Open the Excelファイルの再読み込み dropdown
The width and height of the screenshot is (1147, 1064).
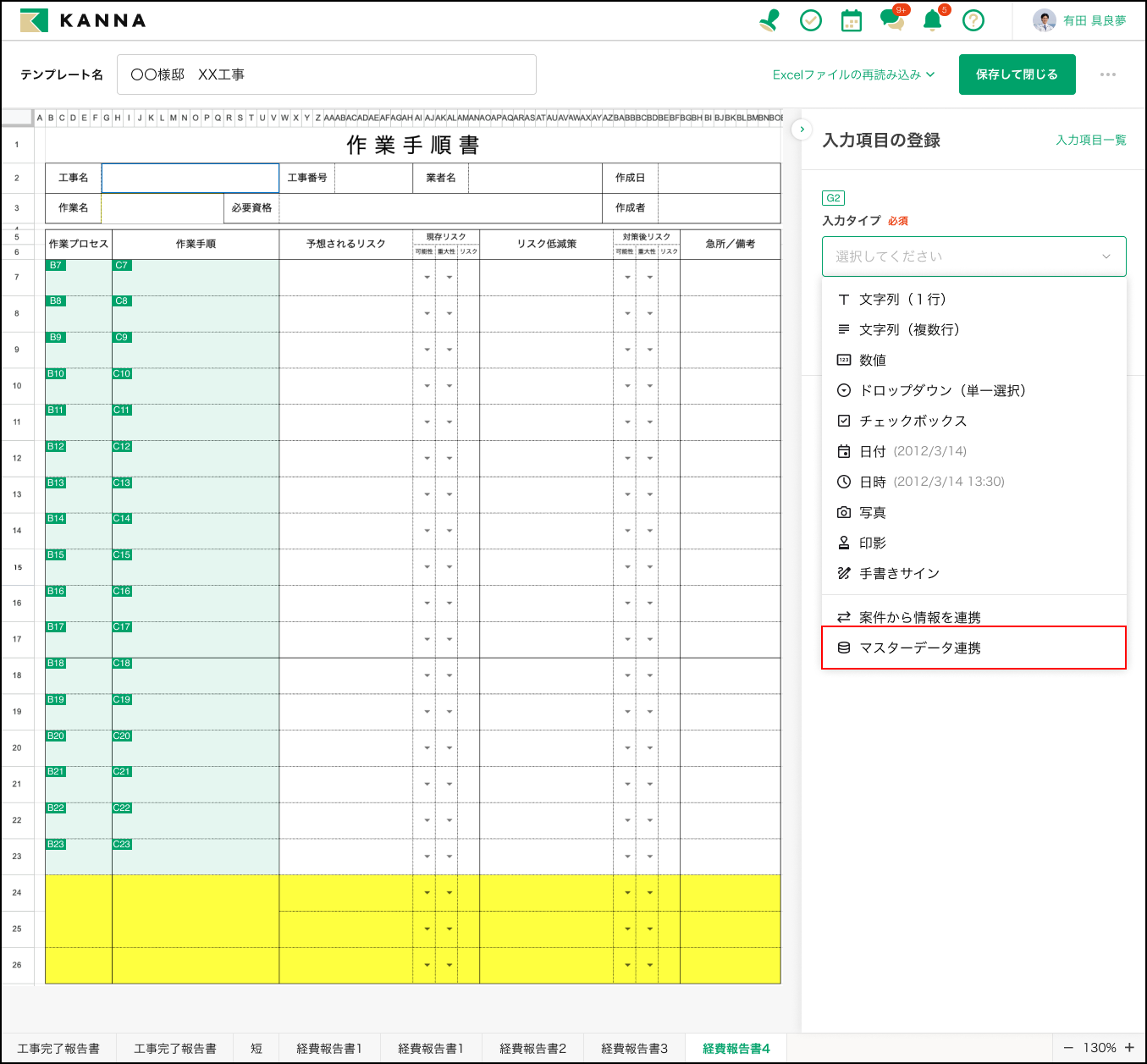click(x=853, y=74)
